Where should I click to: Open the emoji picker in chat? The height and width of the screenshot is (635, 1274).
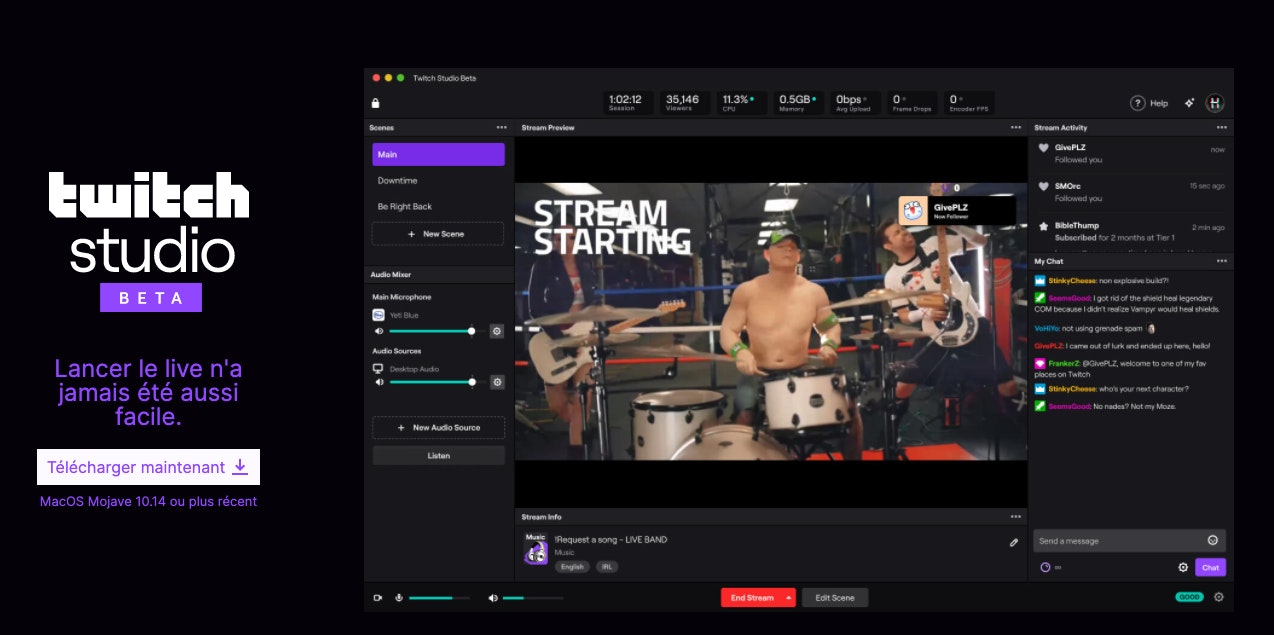coord(1213,540)
